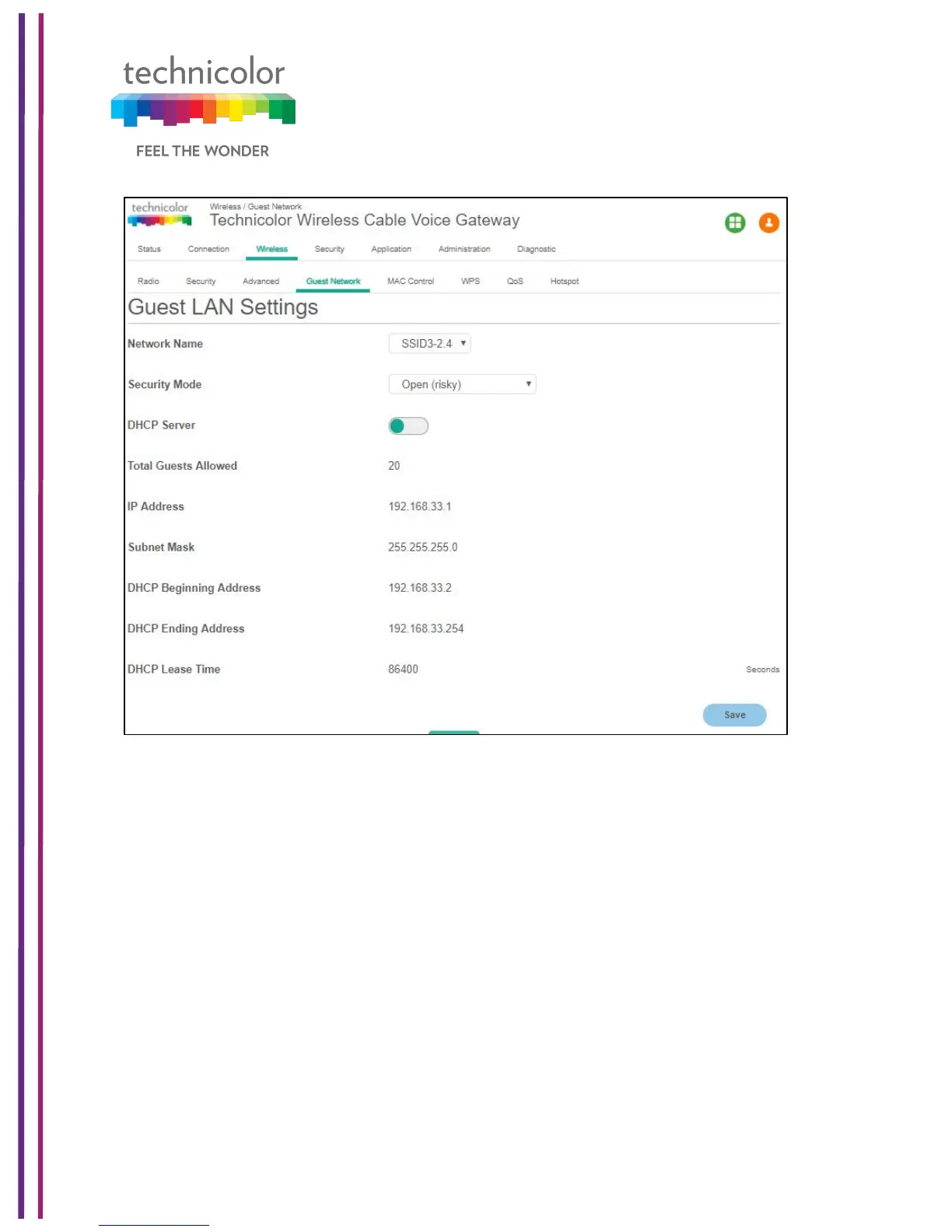Viewport: 952px width, 1232px height.
Task: Select the Radio sub-tab
Action: click(149, 281)
